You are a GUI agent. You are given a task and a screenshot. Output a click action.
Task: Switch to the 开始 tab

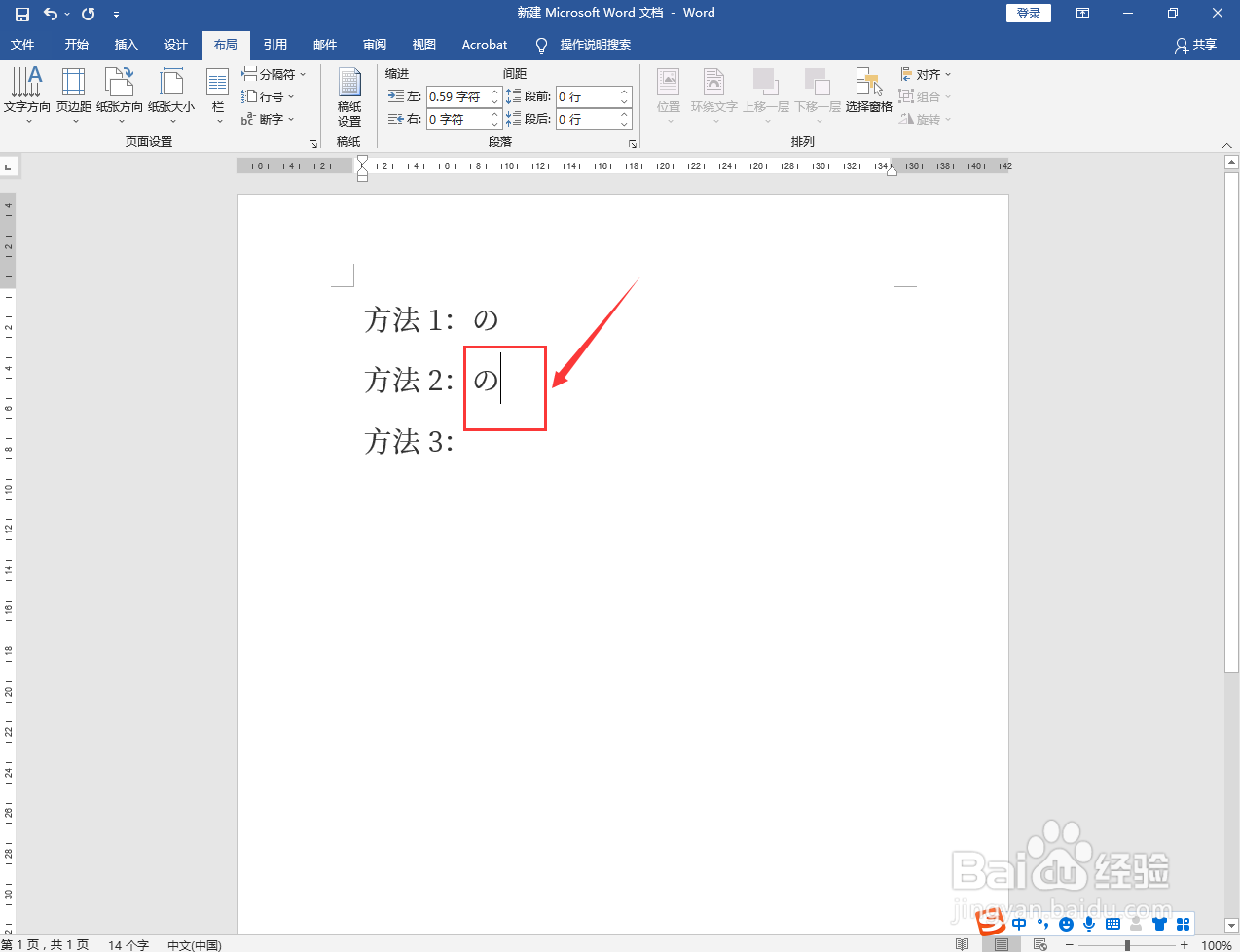[77, 45]
